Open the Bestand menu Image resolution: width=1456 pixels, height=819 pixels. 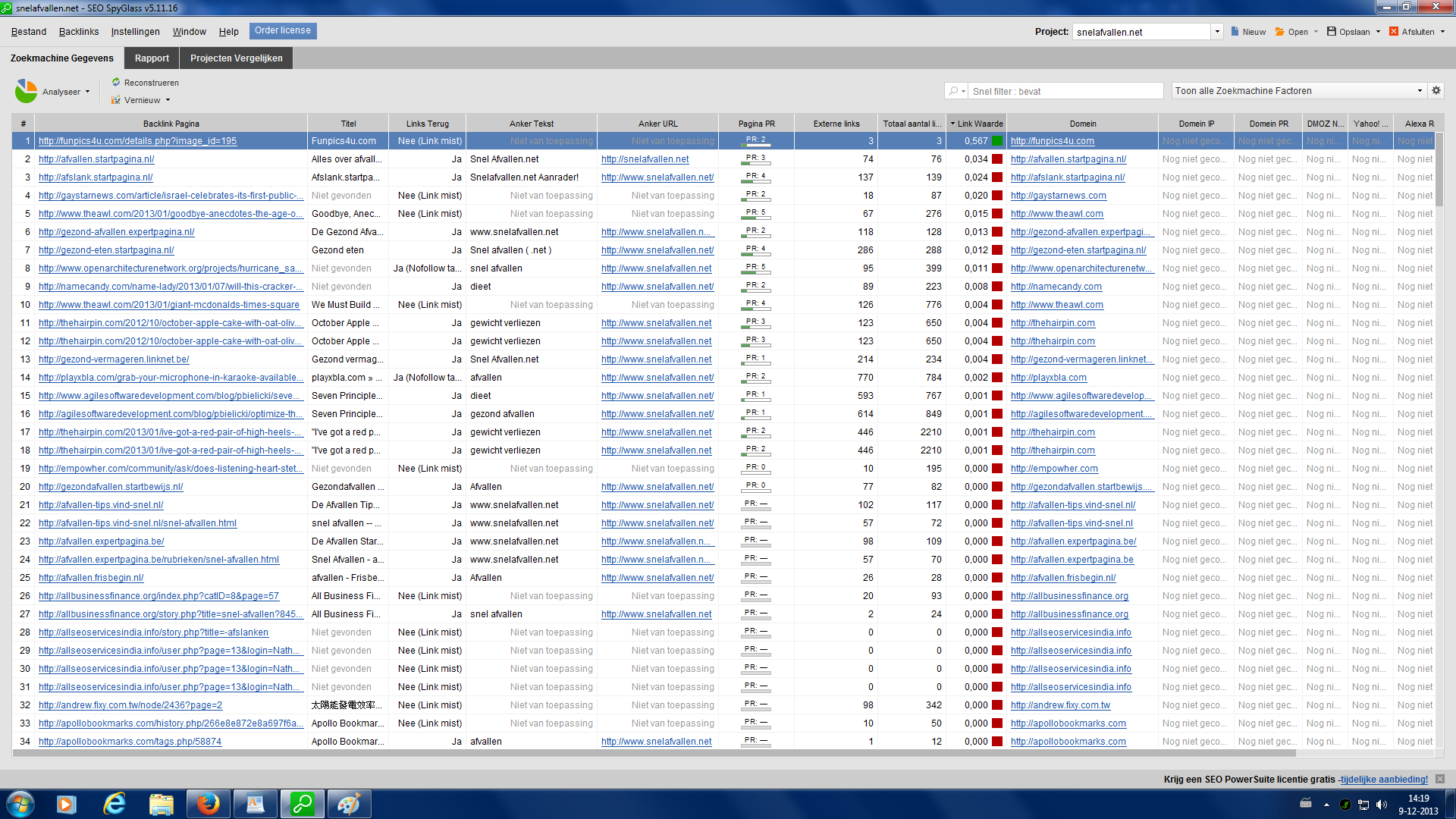click(x=29, y=32)
